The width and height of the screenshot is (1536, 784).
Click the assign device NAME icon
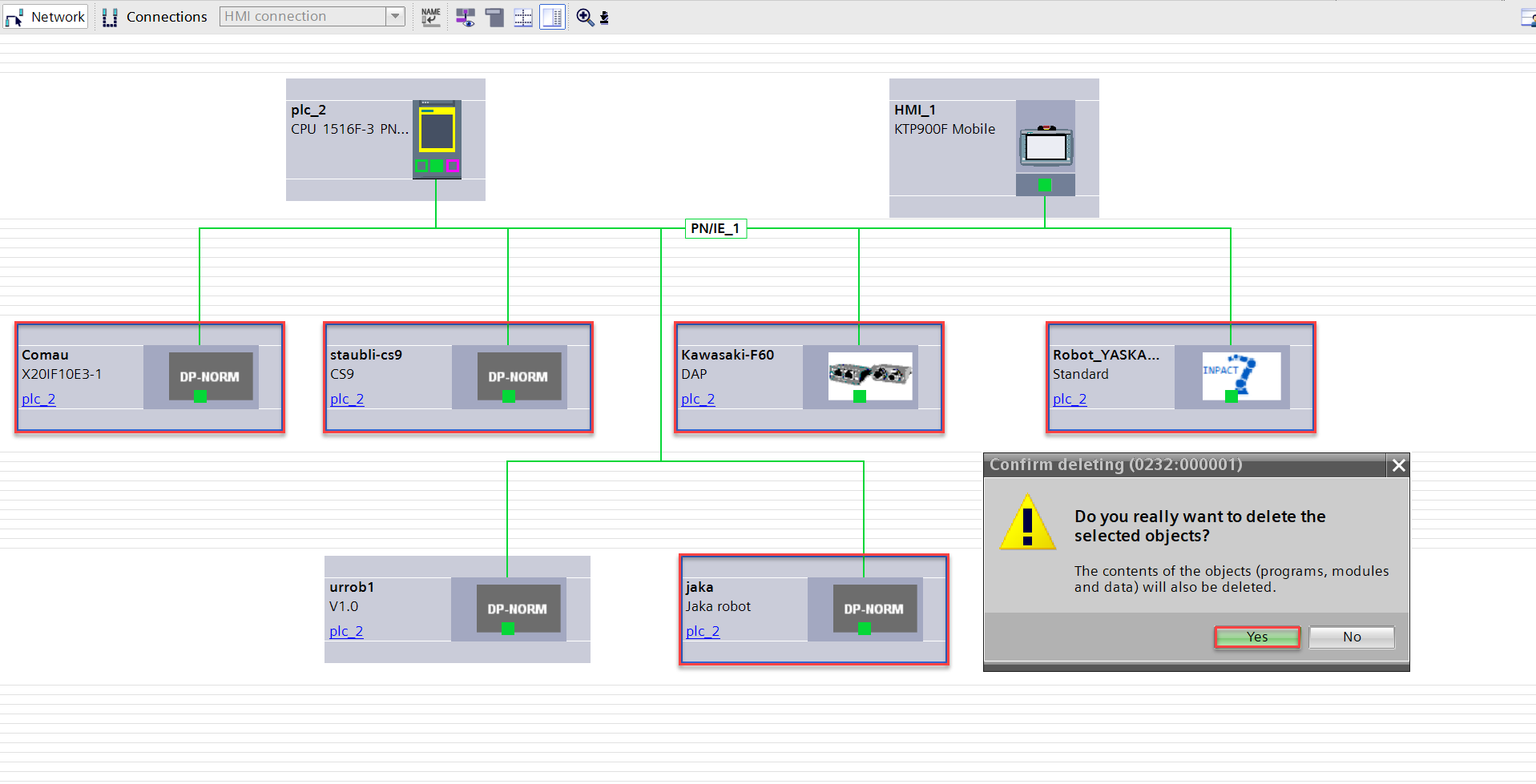pos(431,17)
